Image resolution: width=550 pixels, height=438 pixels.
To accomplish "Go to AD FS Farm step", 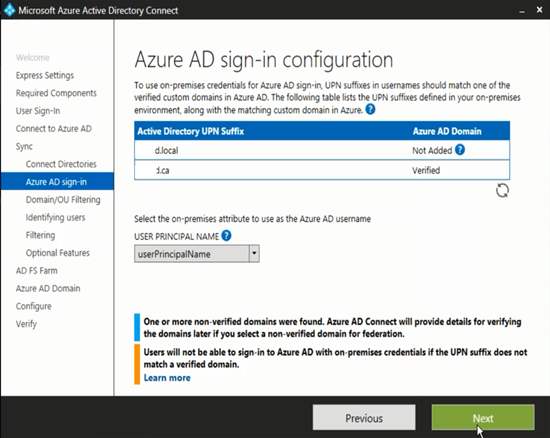I will pos(36,271).
